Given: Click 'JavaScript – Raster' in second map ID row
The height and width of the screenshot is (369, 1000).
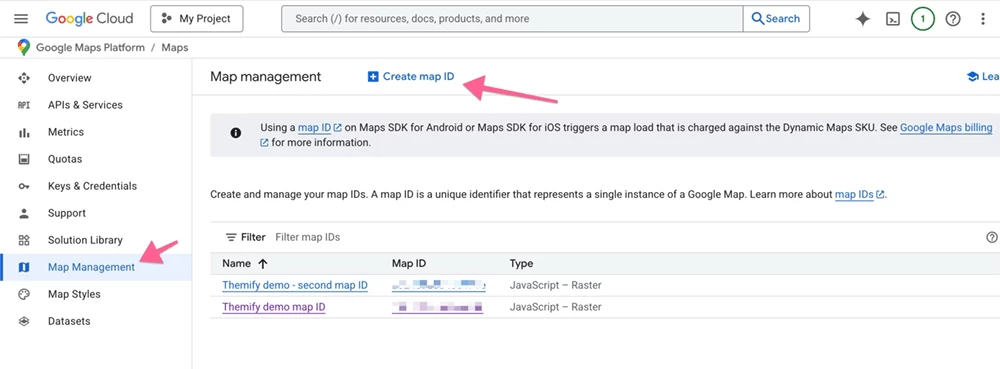Looking at the screenshot, I should coord(555,286).
